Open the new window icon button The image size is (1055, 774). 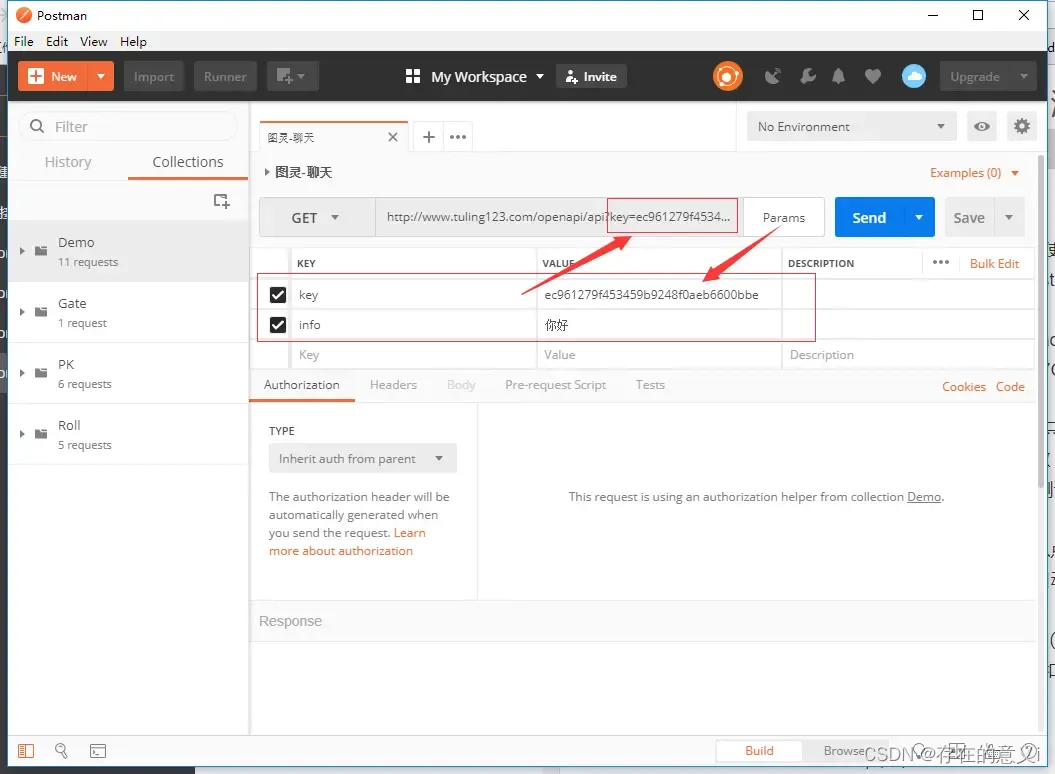[293, 76]
